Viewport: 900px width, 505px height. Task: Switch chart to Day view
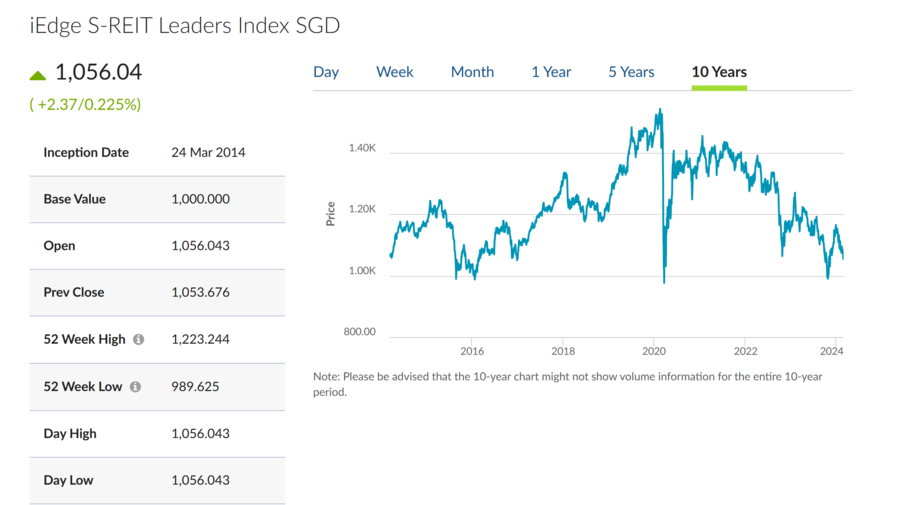325,72
